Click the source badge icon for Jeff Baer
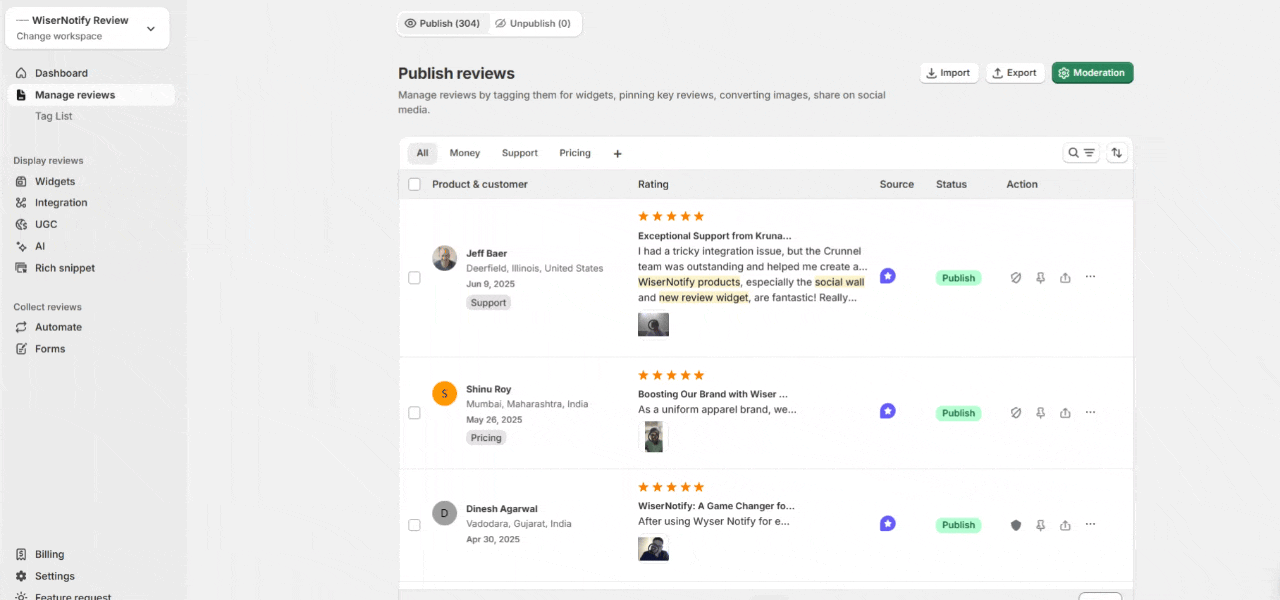 click(887, 276)
